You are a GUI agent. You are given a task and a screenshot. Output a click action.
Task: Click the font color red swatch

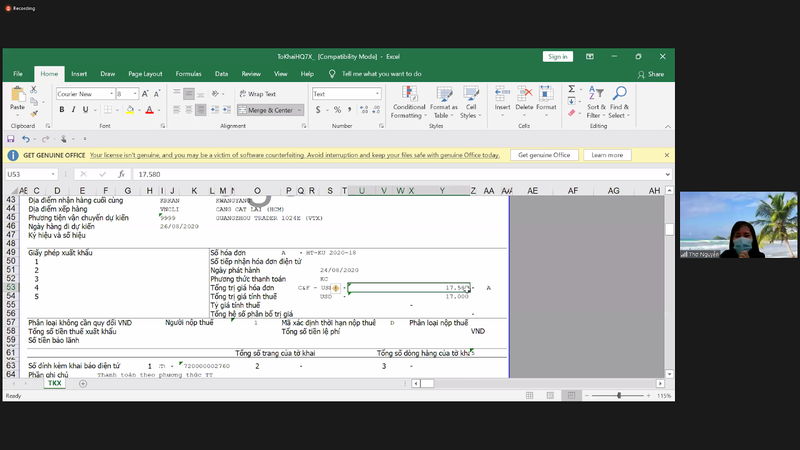click(149, 110)
